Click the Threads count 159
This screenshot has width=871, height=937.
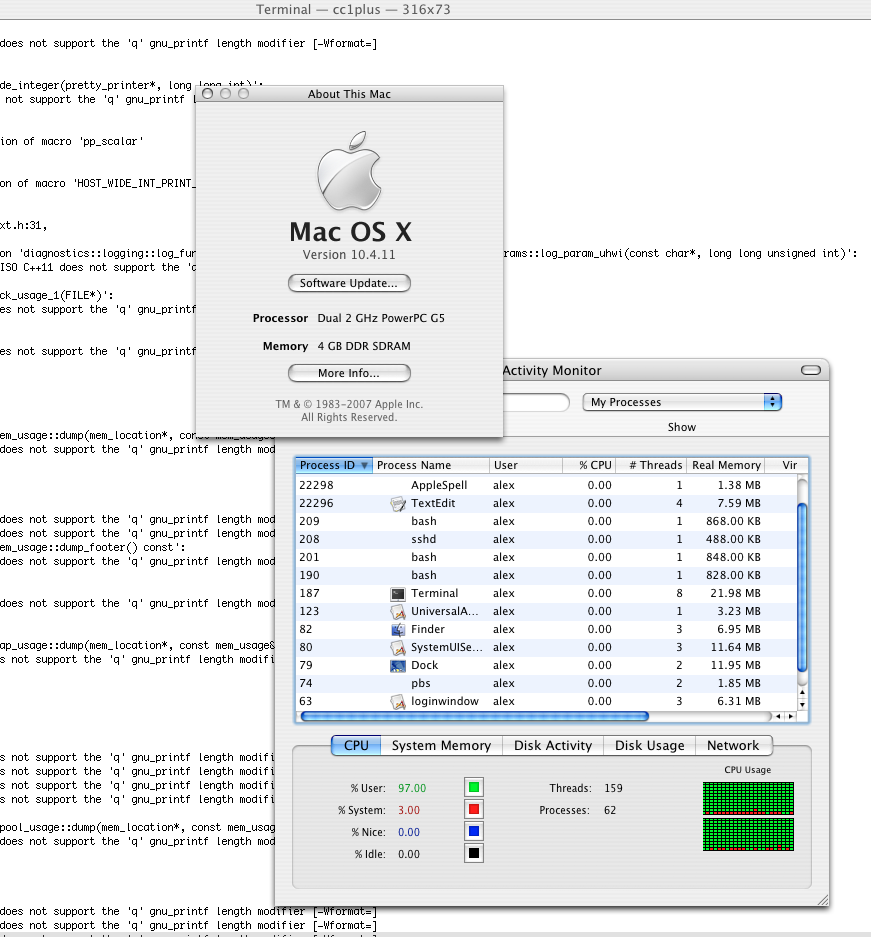point(613,788)
